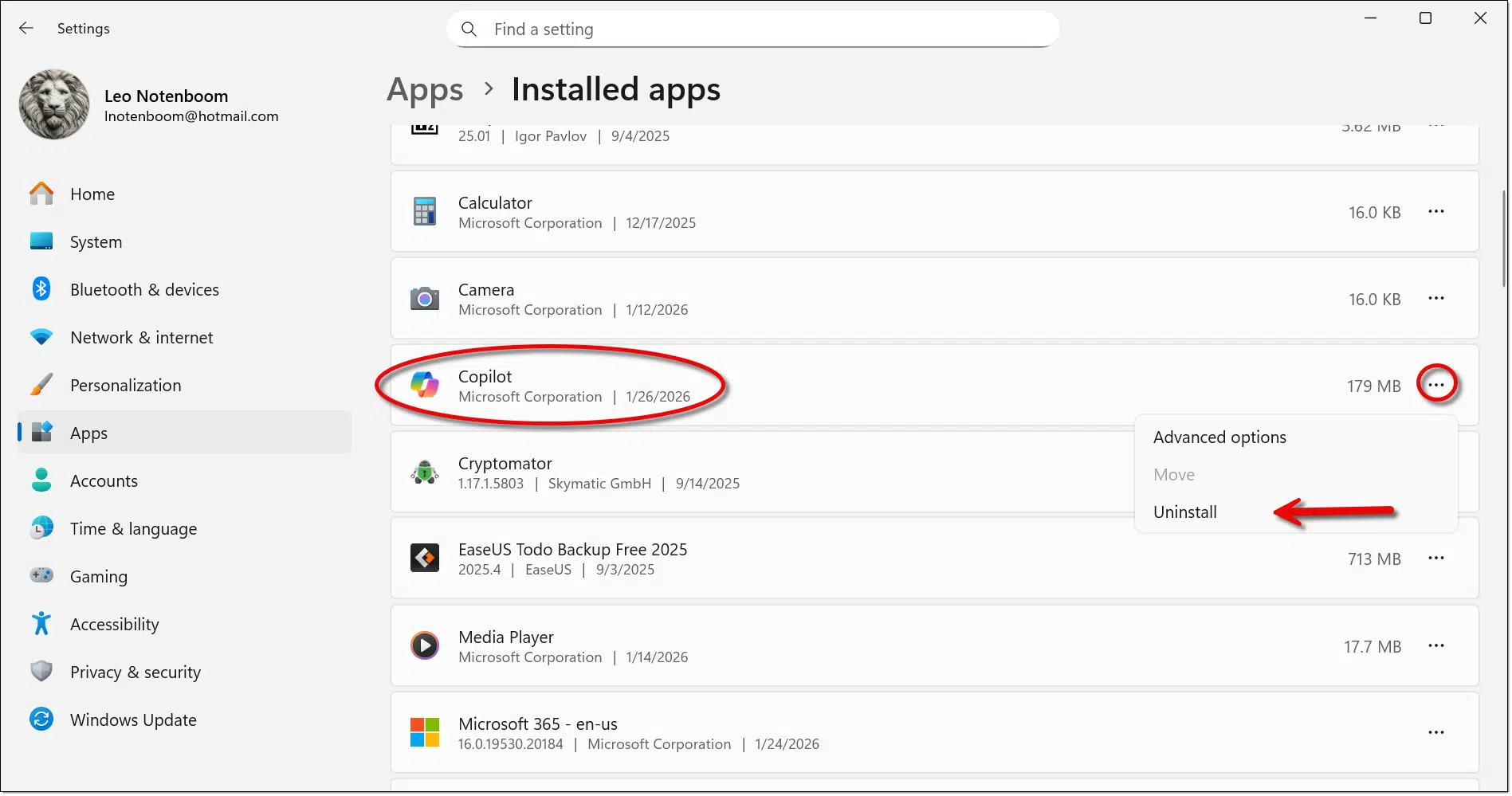This screenshot has height=796, width=1512.
Task: Go back using the back arrow
Action: click(26, 29)
